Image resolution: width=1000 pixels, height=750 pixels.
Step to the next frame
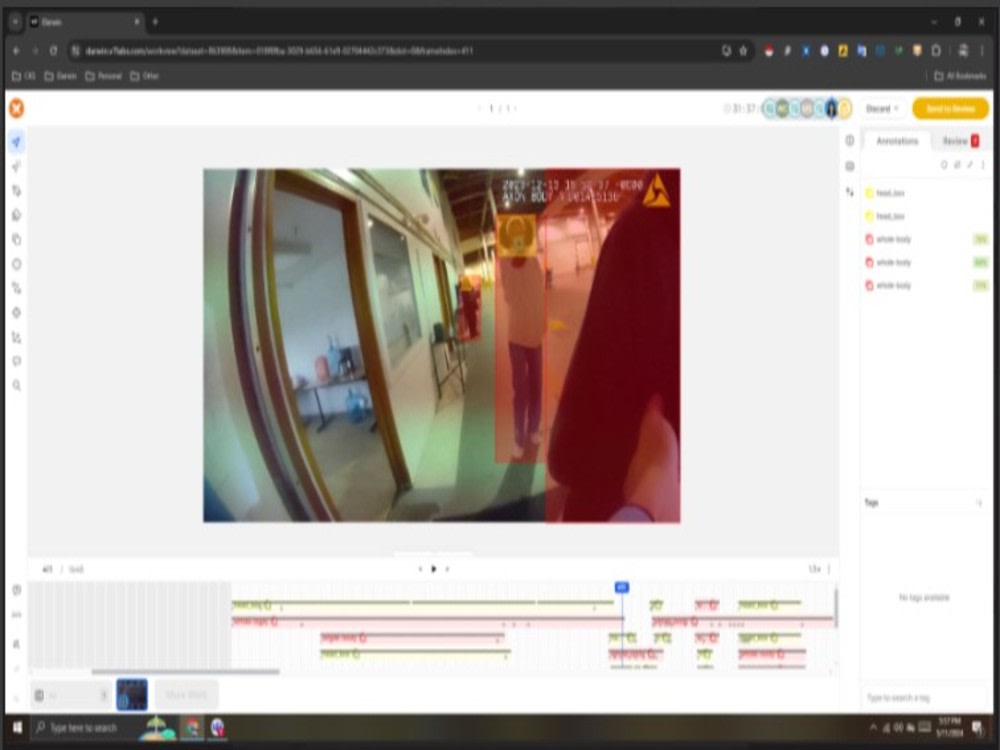[447, 569]
